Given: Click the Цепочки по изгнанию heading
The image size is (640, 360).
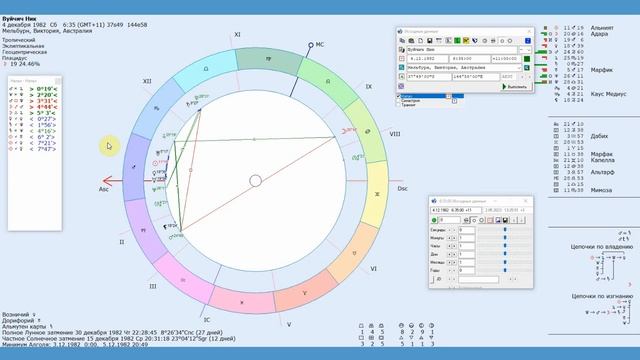Looking at the screenshot, I should pos(602,296).
